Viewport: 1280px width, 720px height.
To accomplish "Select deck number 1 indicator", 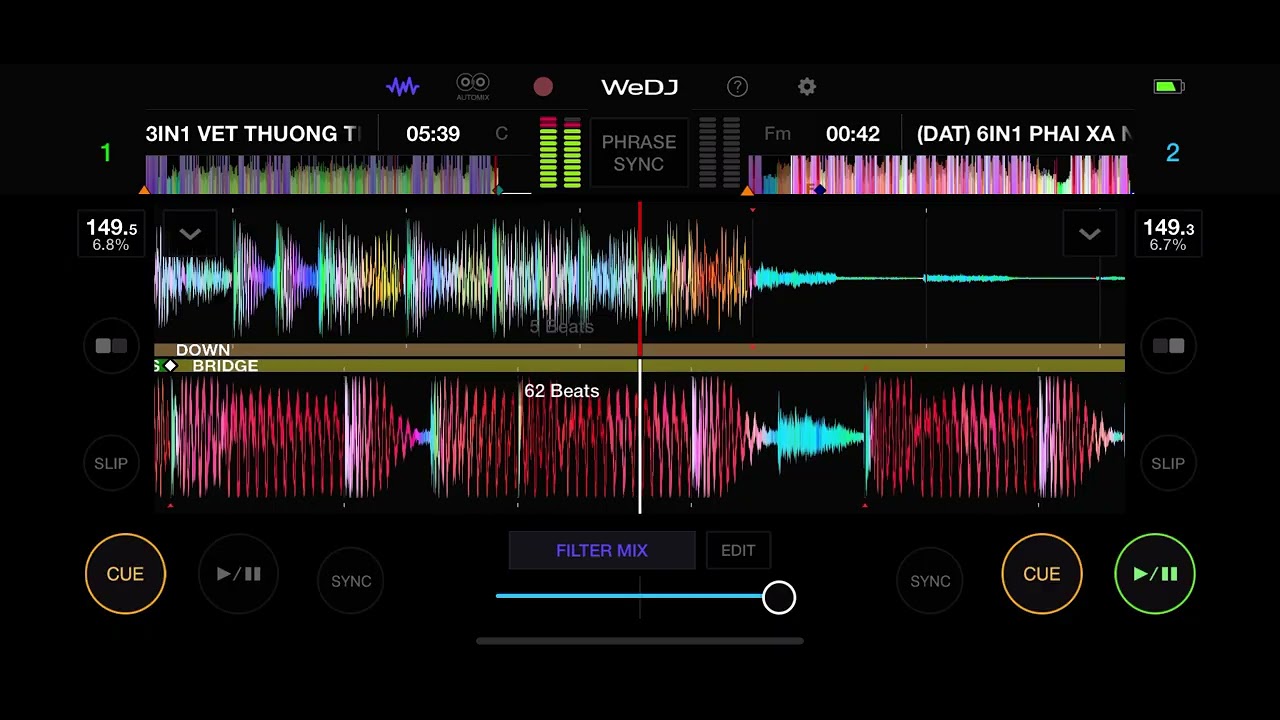I will tap(106, 153).
